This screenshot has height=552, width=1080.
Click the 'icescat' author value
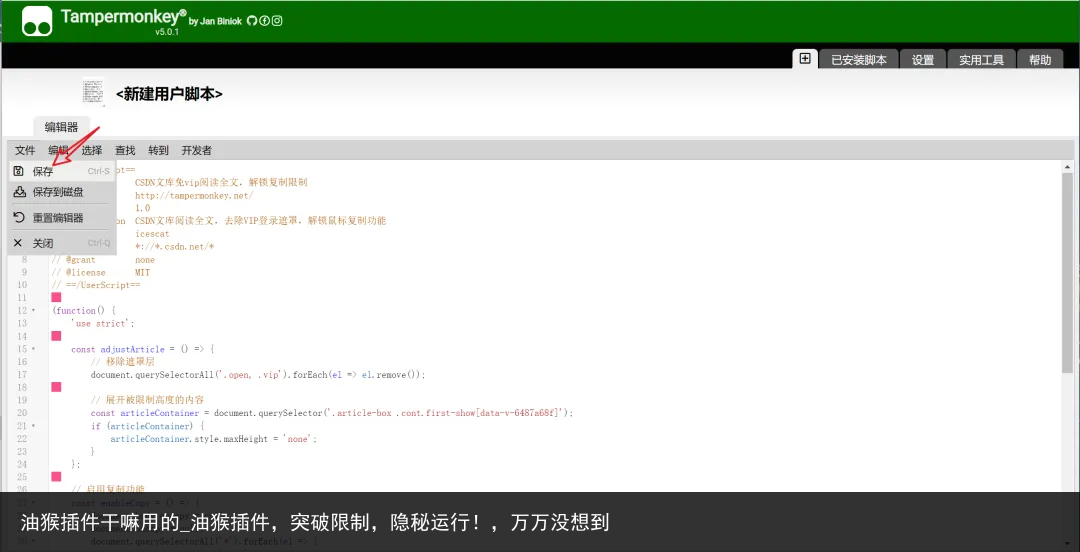(152, 234)
